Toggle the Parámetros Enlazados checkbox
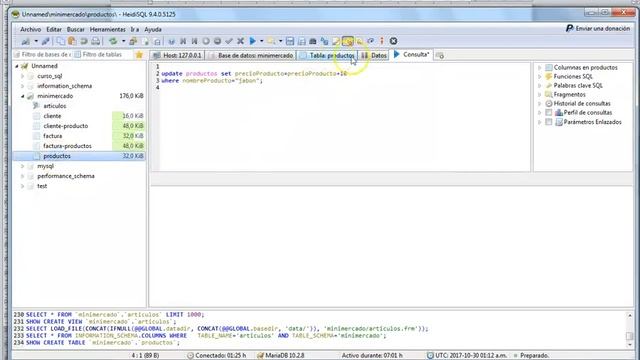 (549, 122)
